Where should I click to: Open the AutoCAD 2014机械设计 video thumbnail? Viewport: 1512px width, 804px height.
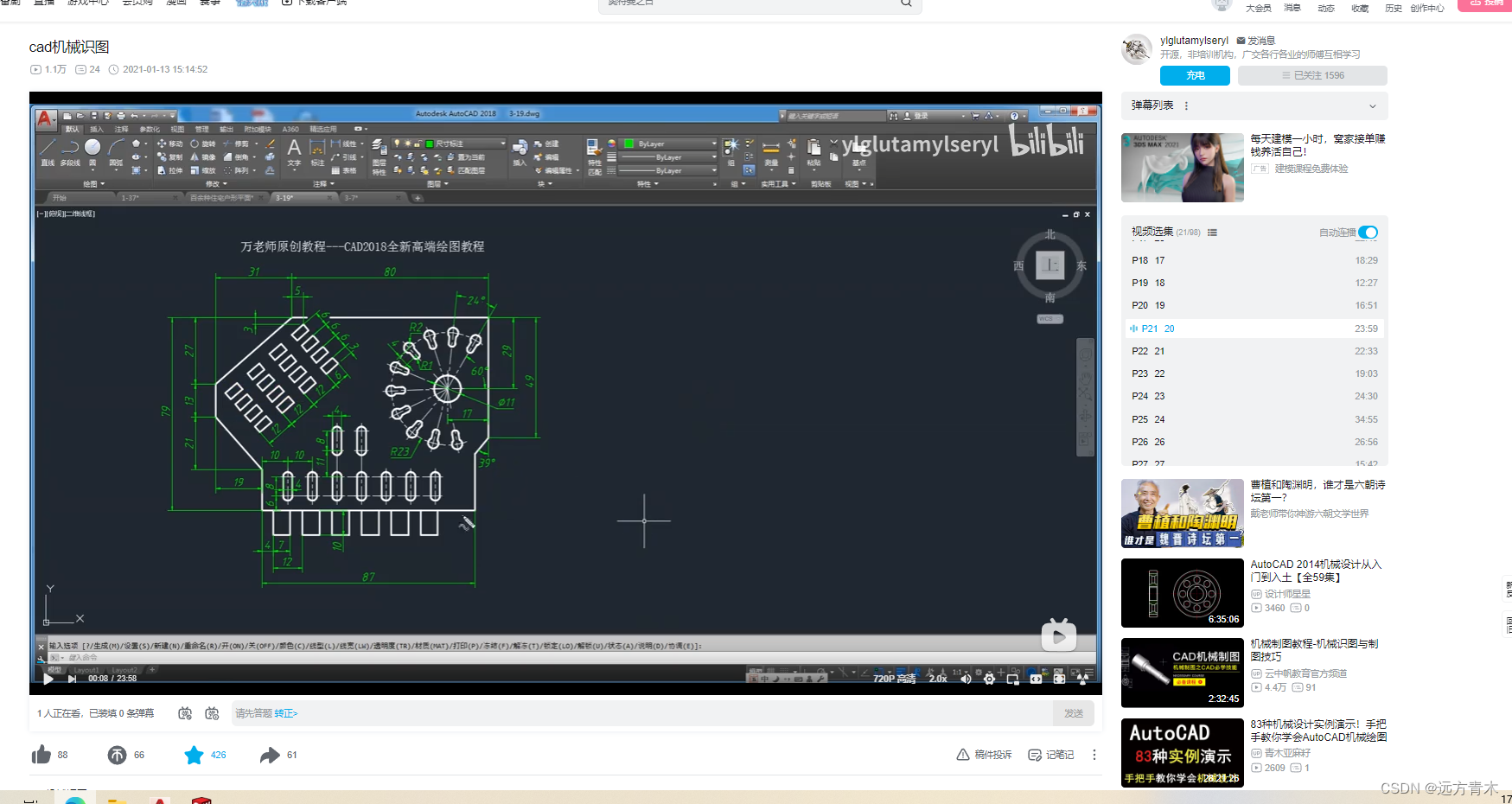pyautogui.click(x=1182, y=593)
